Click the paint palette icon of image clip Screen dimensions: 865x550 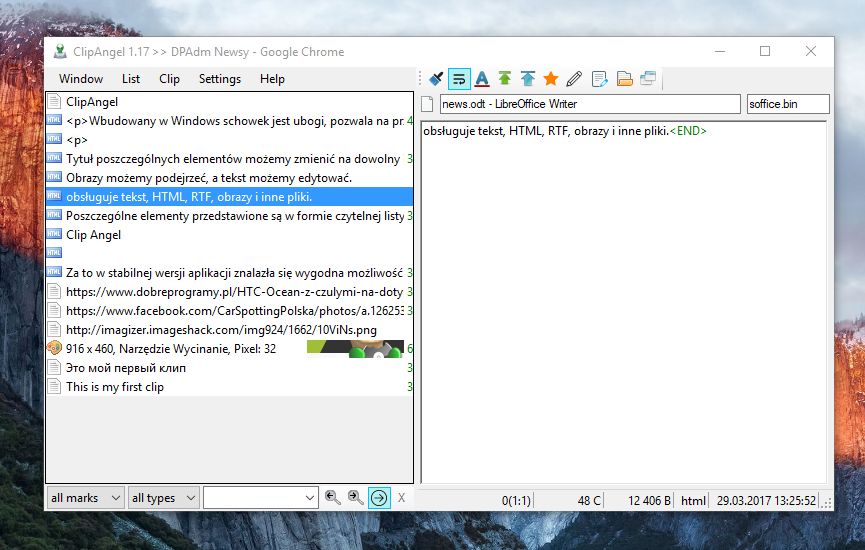point(54,348)
